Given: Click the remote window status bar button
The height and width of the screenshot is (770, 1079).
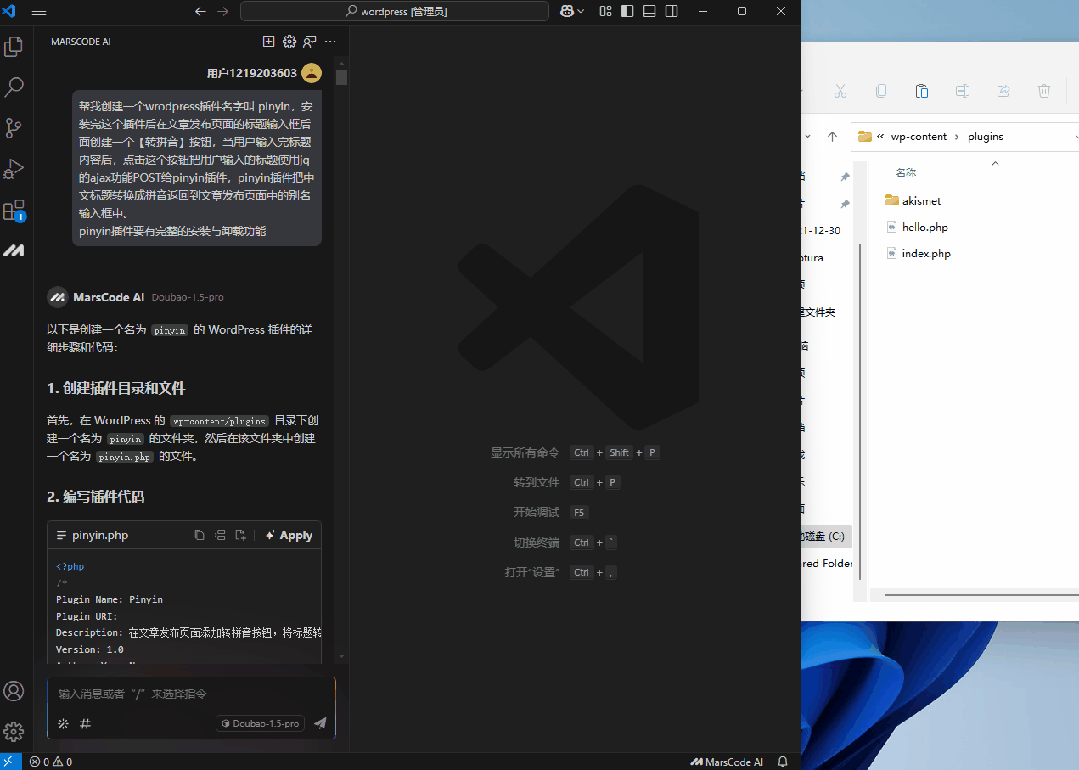Looking at the screenshot, I should 10,762.
